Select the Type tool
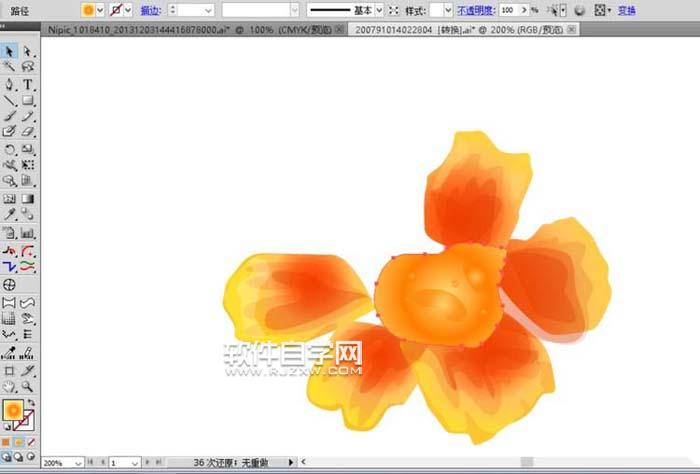 point(28,84)
